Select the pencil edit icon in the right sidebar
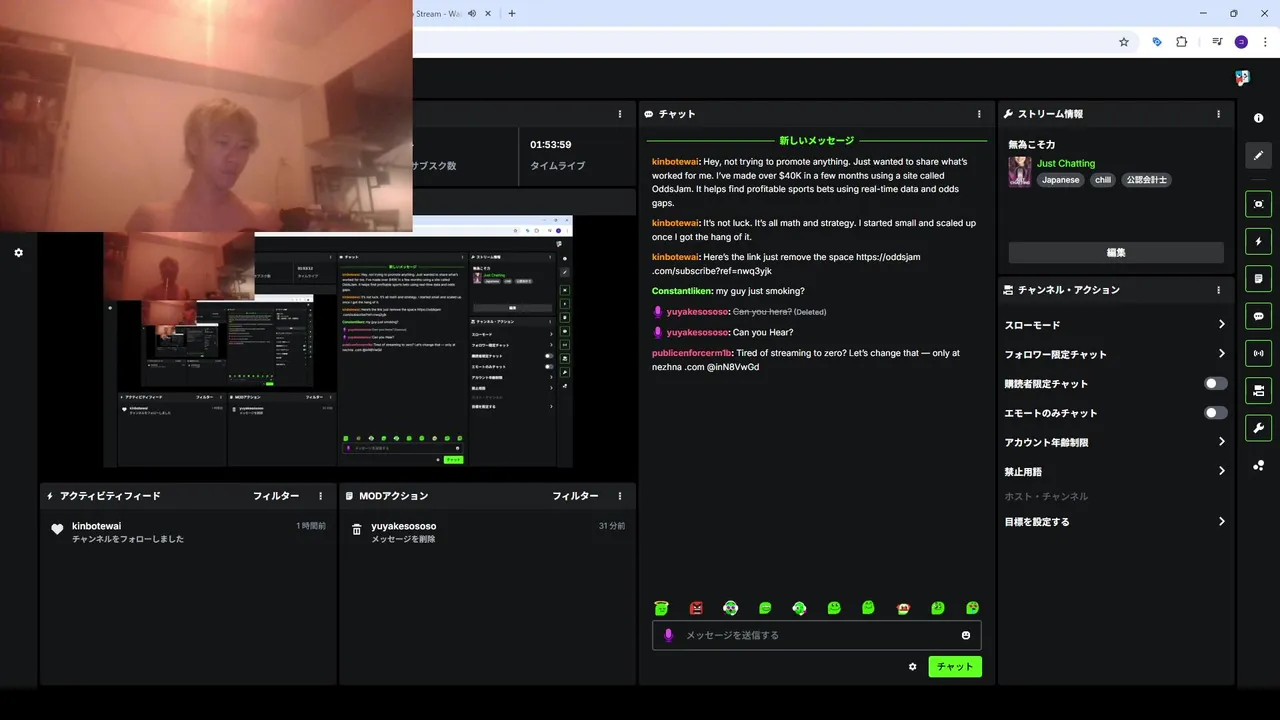The image size is (1280, 720). (1258, 155)
